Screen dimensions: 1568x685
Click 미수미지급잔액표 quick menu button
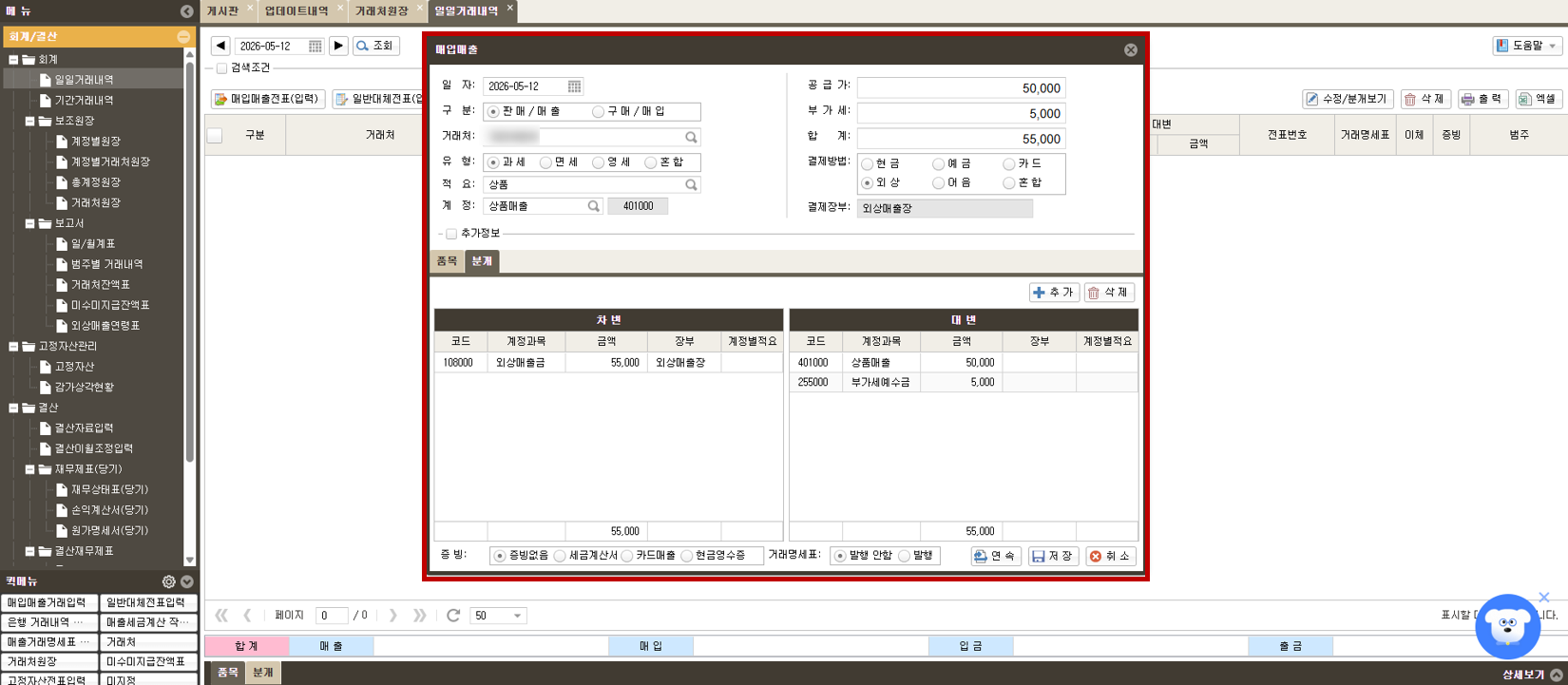(148, 661)
